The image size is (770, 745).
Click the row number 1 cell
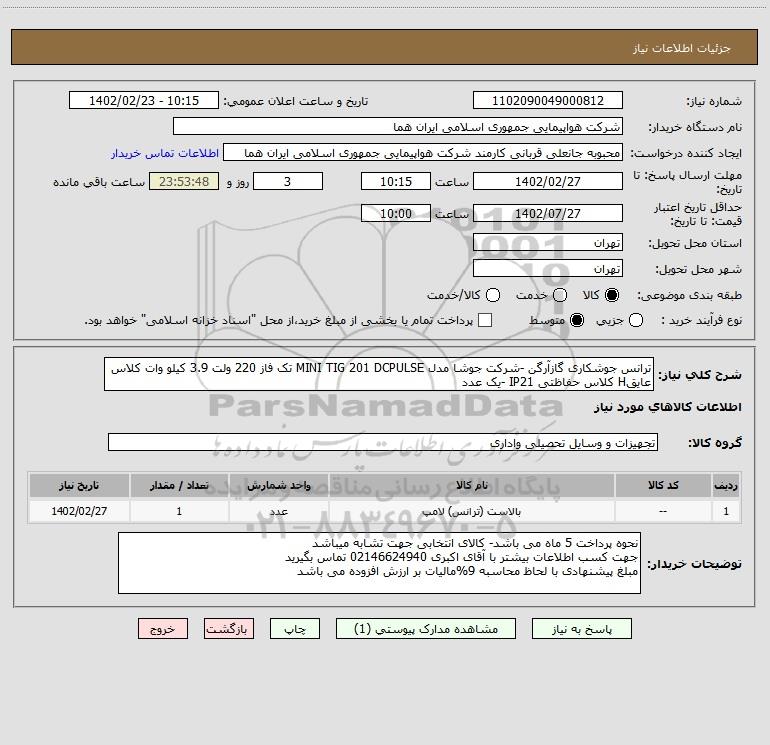[x=726, y=511]
